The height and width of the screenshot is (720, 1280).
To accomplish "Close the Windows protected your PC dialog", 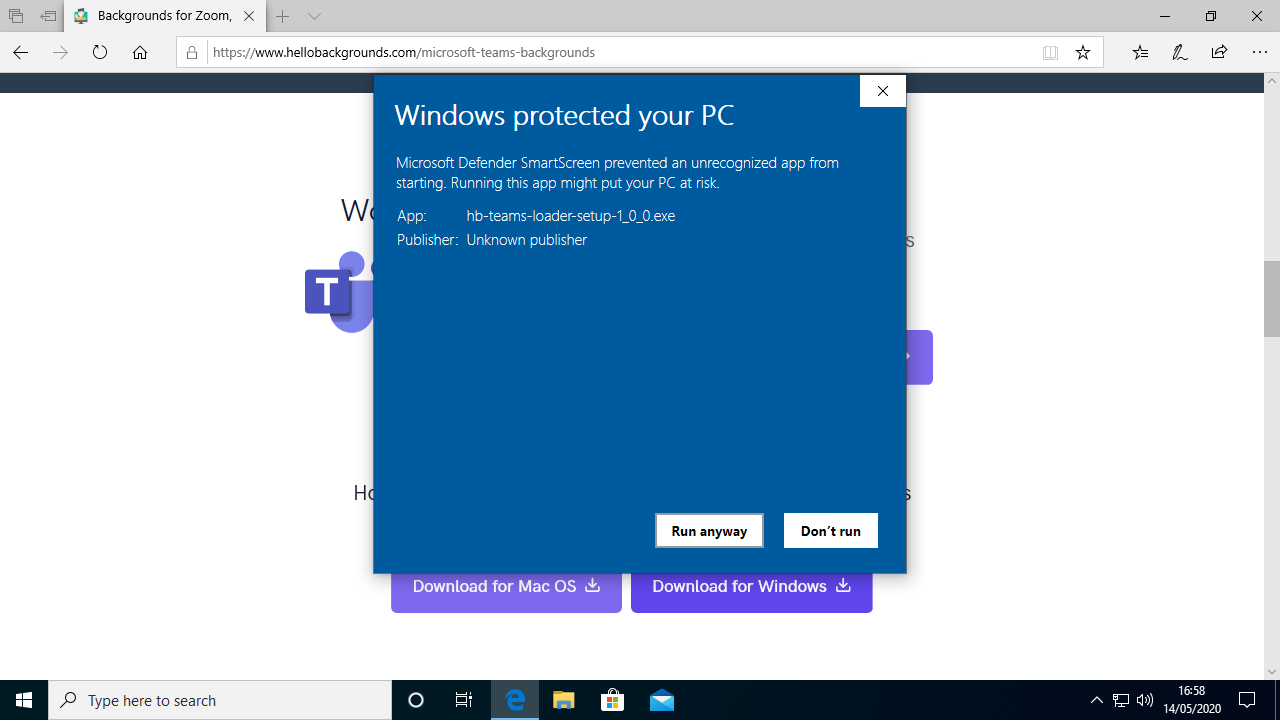I will point(882,91).
